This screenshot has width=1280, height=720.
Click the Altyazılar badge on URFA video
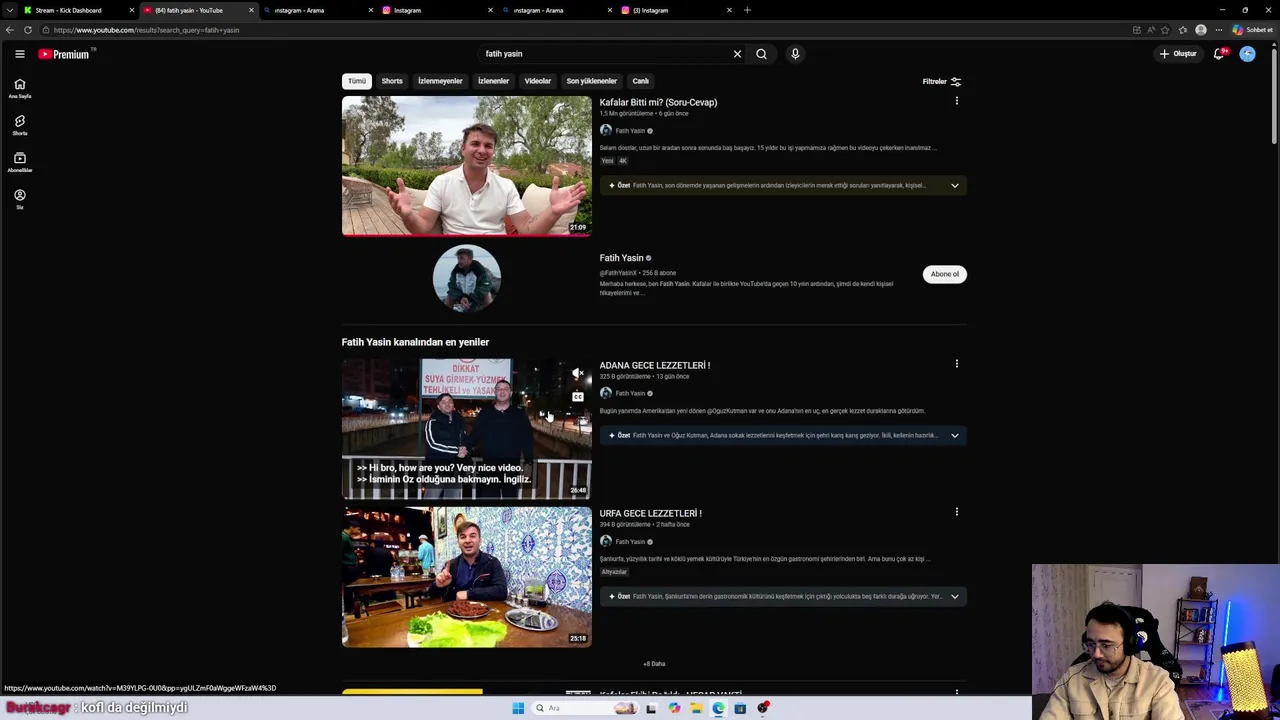pyautogui.click(x=614, y=572)
